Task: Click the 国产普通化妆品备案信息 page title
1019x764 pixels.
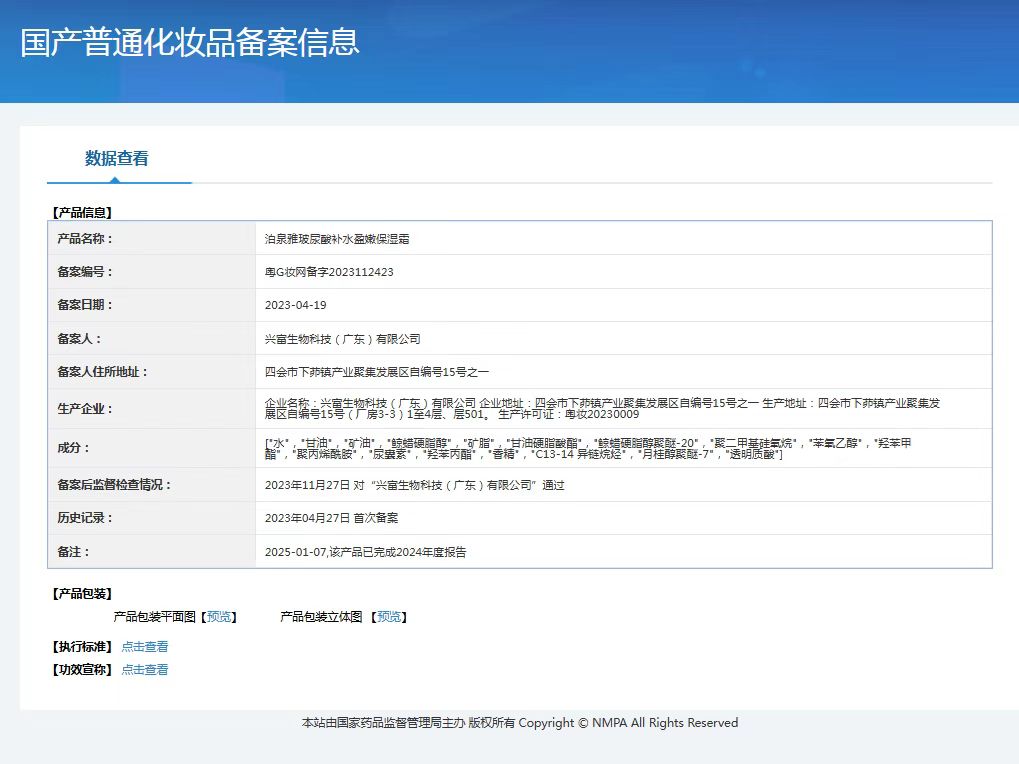Action: coord(190,43)
